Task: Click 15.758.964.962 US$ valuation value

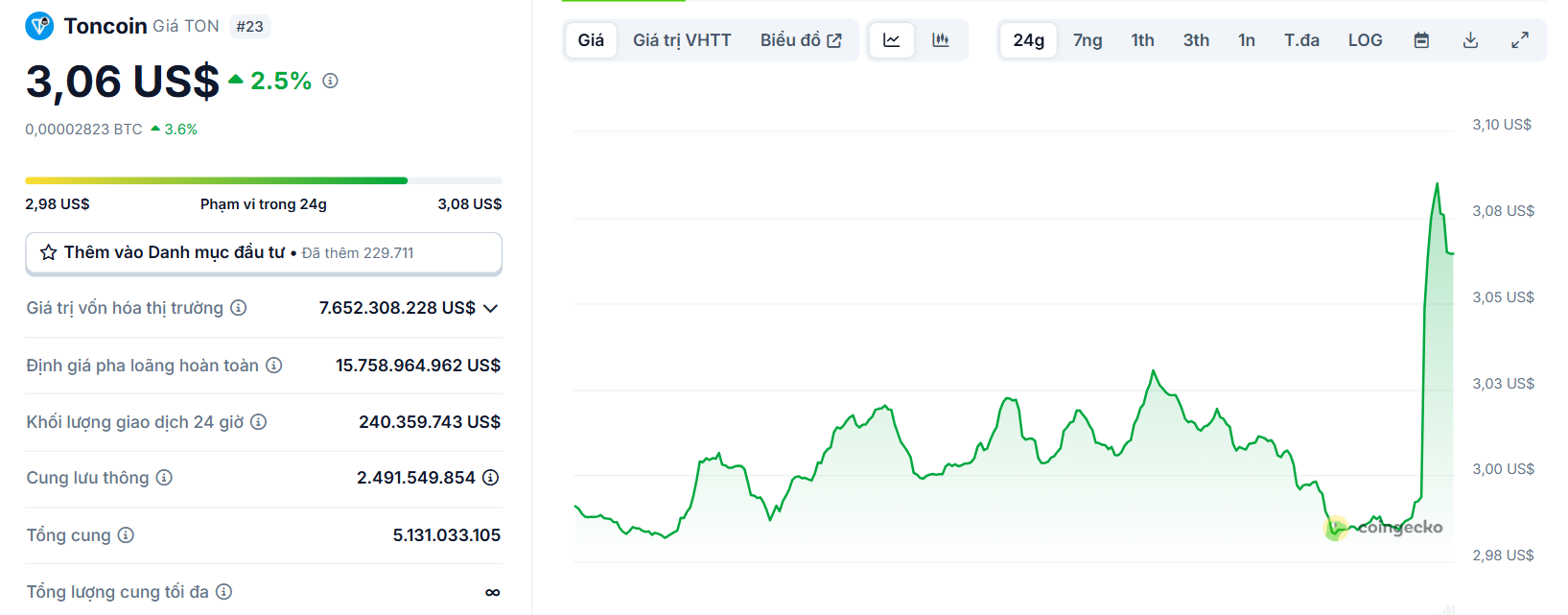Action: (x=418, y=366)
